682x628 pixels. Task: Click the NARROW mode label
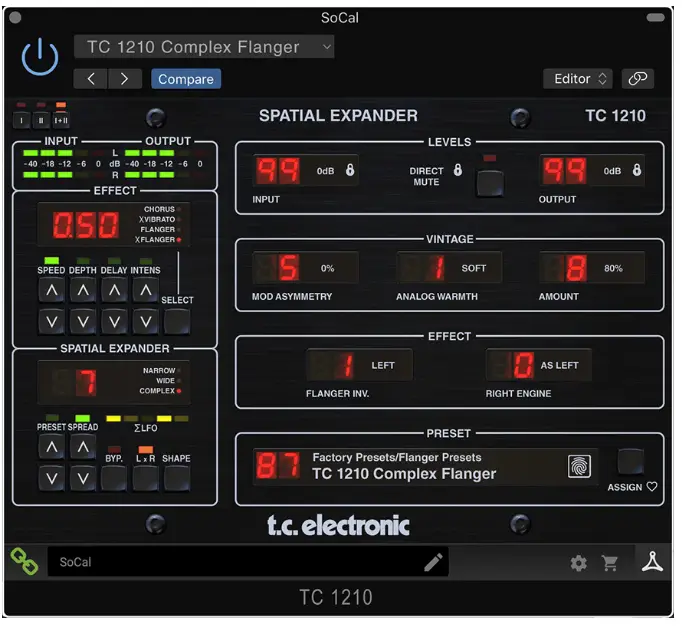click(159, 371)
